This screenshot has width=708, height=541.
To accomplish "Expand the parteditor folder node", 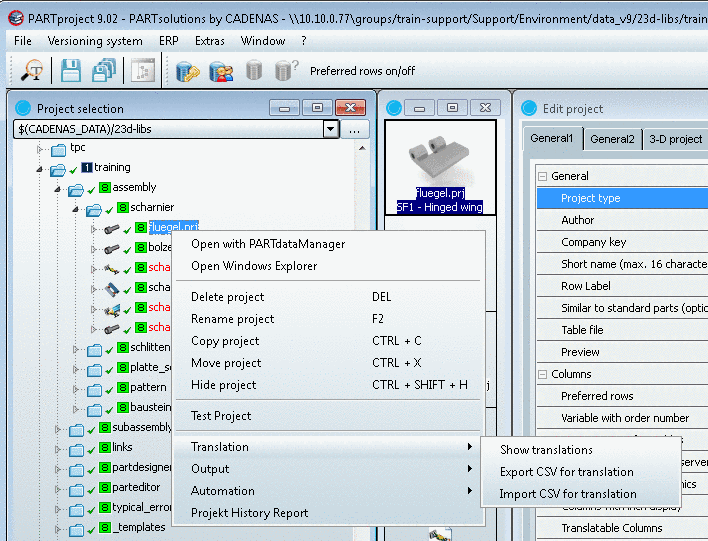I will 58,489.
